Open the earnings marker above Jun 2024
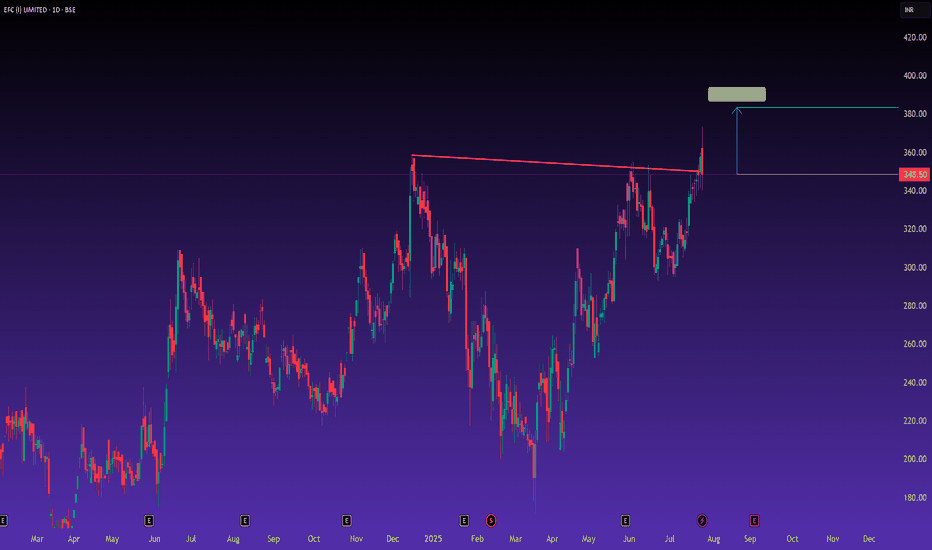 tap(149, 521)
